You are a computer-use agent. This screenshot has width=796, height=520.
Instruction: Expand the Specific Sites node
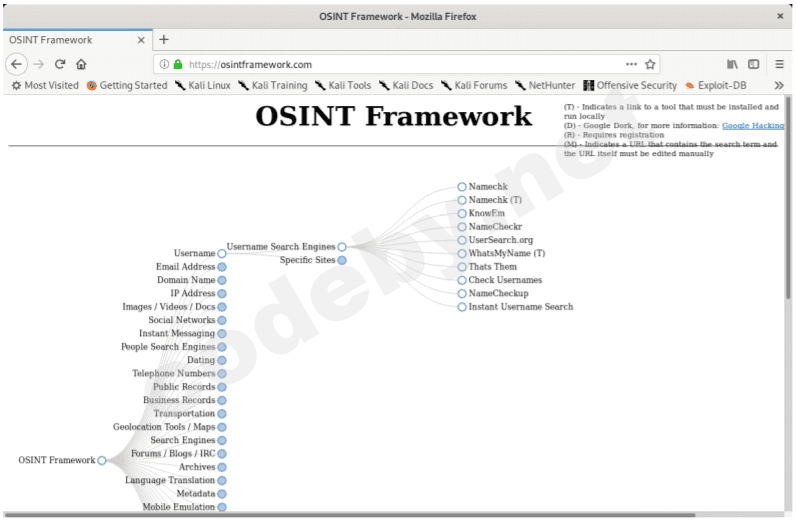point(342,261)
